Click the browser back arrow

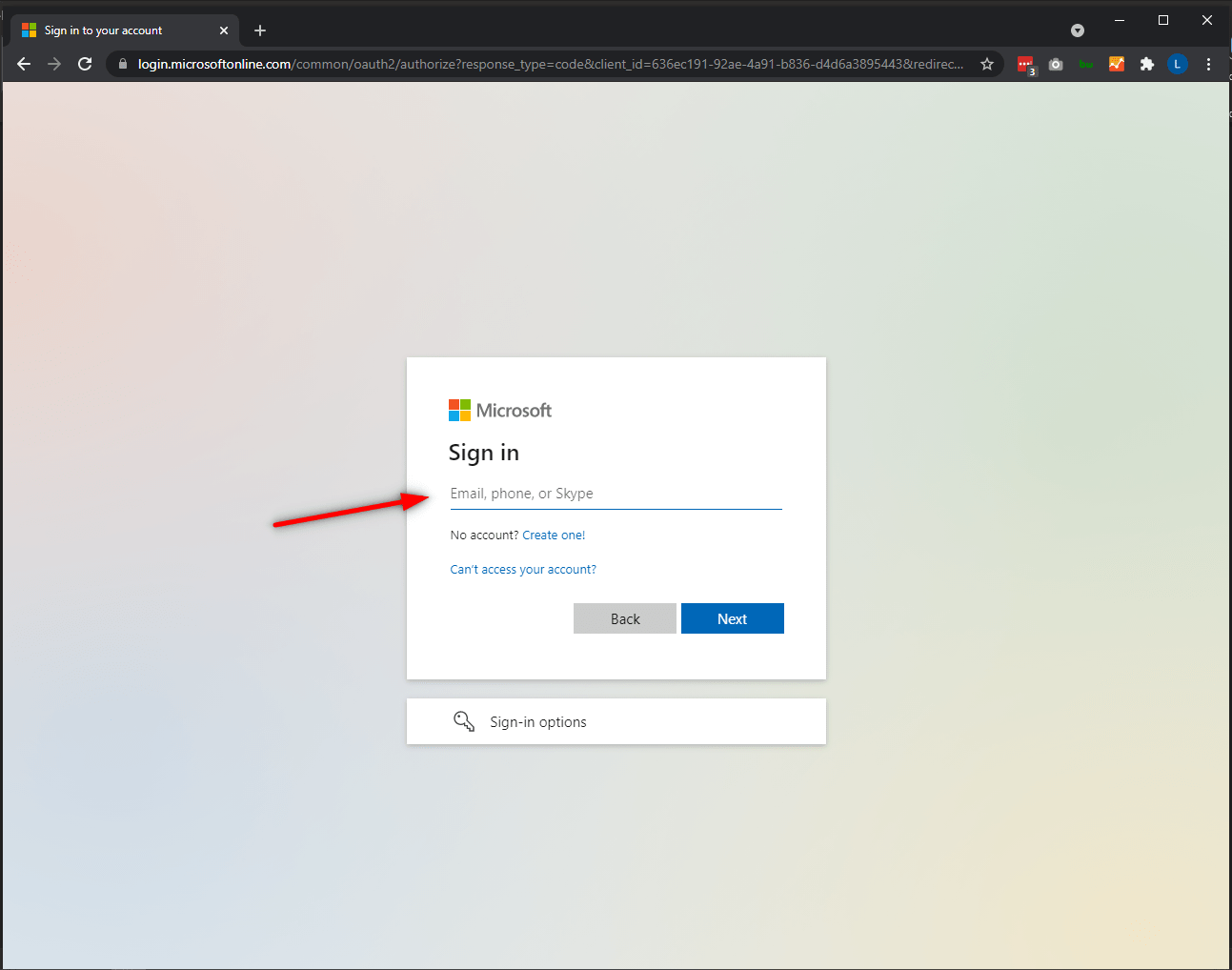pyautogui.click(x=24, y=64)
